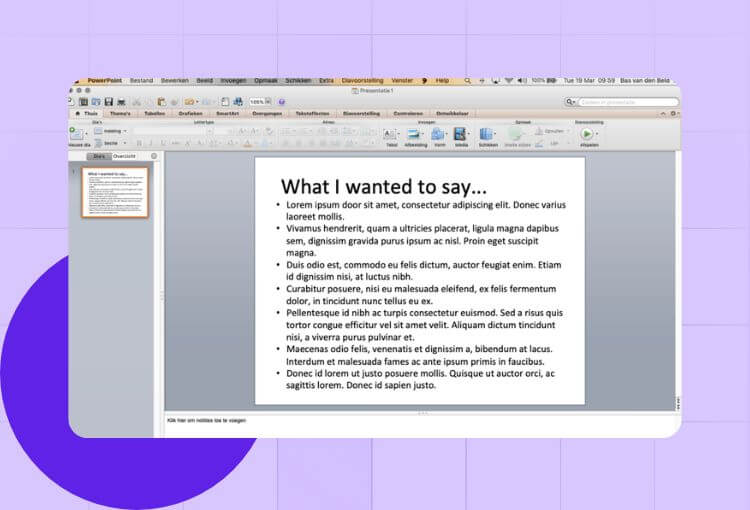Click the notes field below the slide
This screenshot has width=750, height=510.
click(x=422, y=425)
